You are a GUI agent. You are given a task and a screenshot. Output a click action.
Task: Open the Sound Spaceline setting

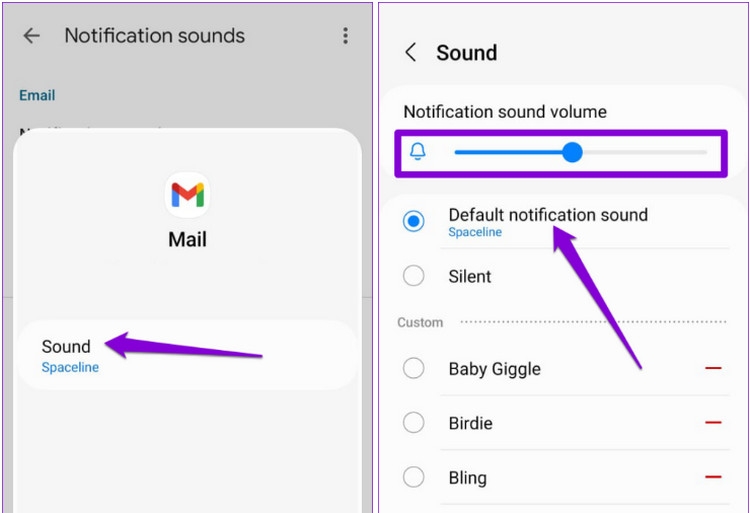188,355
